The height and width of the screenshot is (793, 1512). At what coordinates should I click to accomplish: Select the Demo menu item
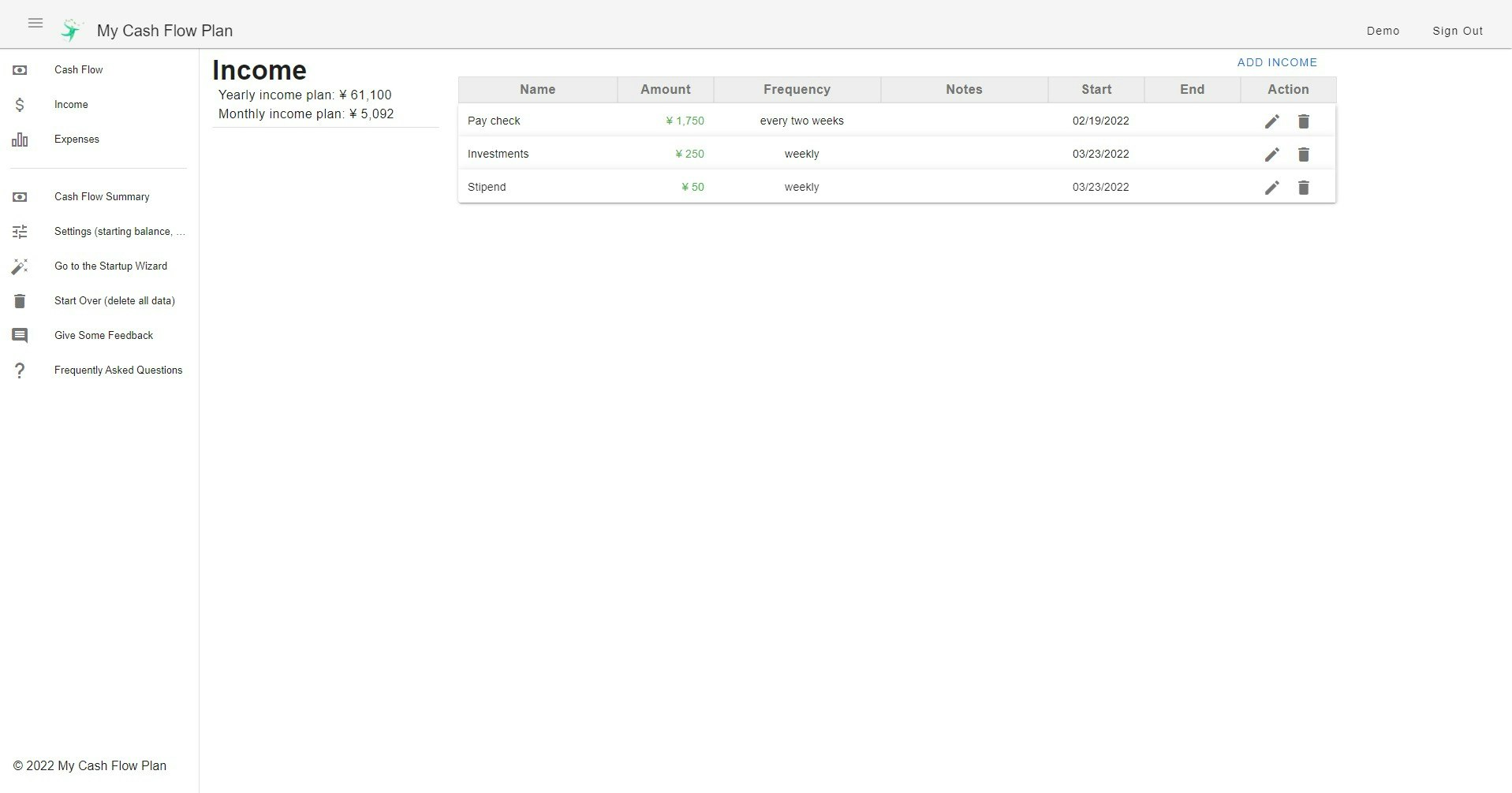tap(1382, 31)
